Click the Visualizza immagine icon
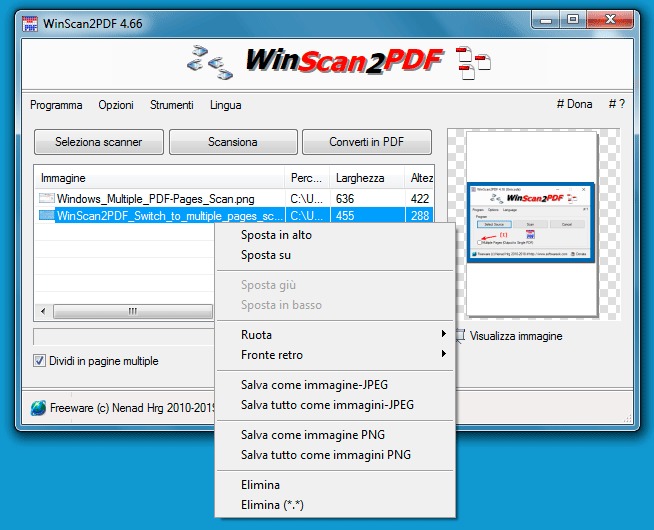This screenshot has width=654, height=530. coord(460,336)
